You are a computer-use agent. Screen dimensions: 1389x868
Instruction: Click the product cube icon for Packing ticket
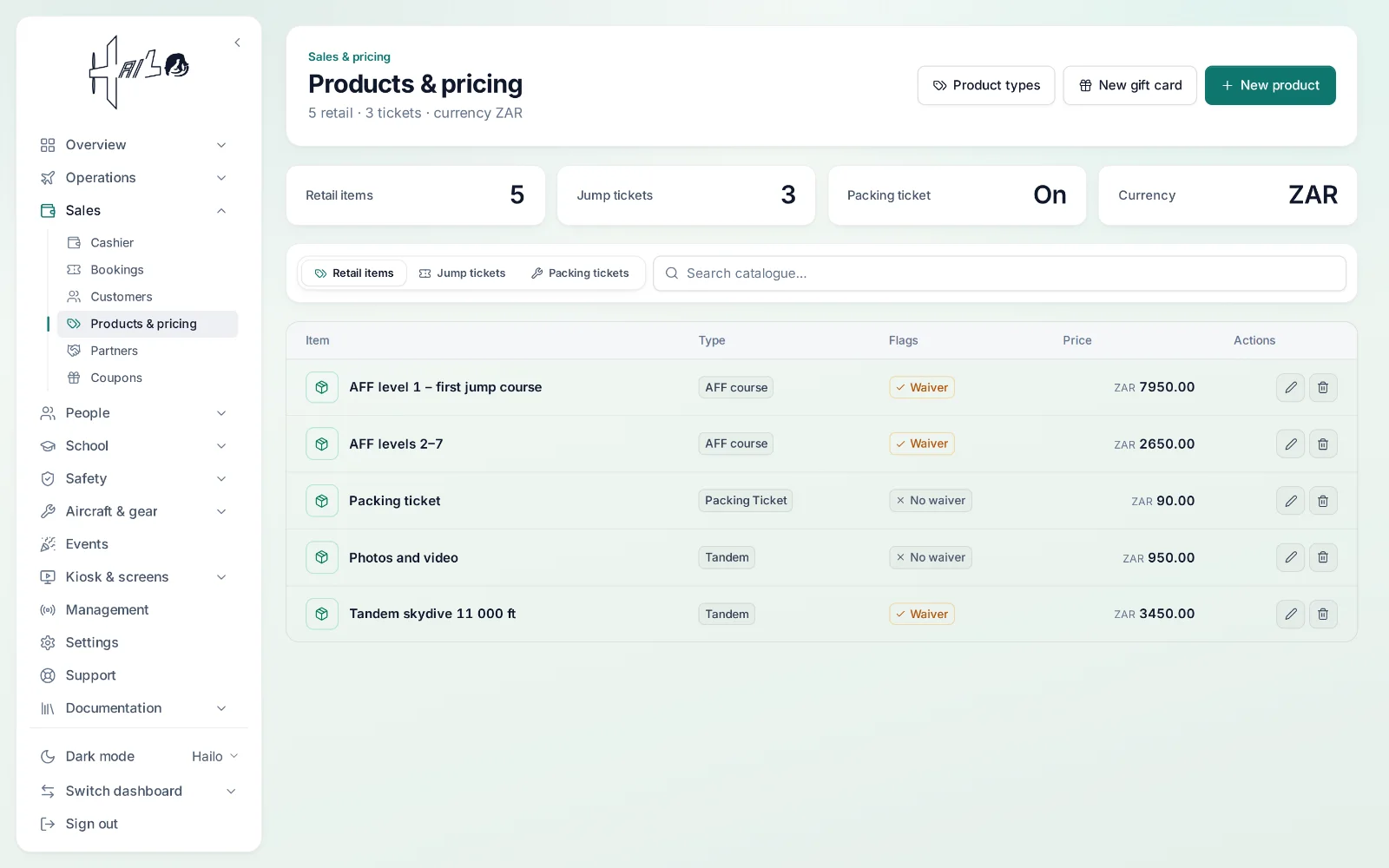point(321,501)
